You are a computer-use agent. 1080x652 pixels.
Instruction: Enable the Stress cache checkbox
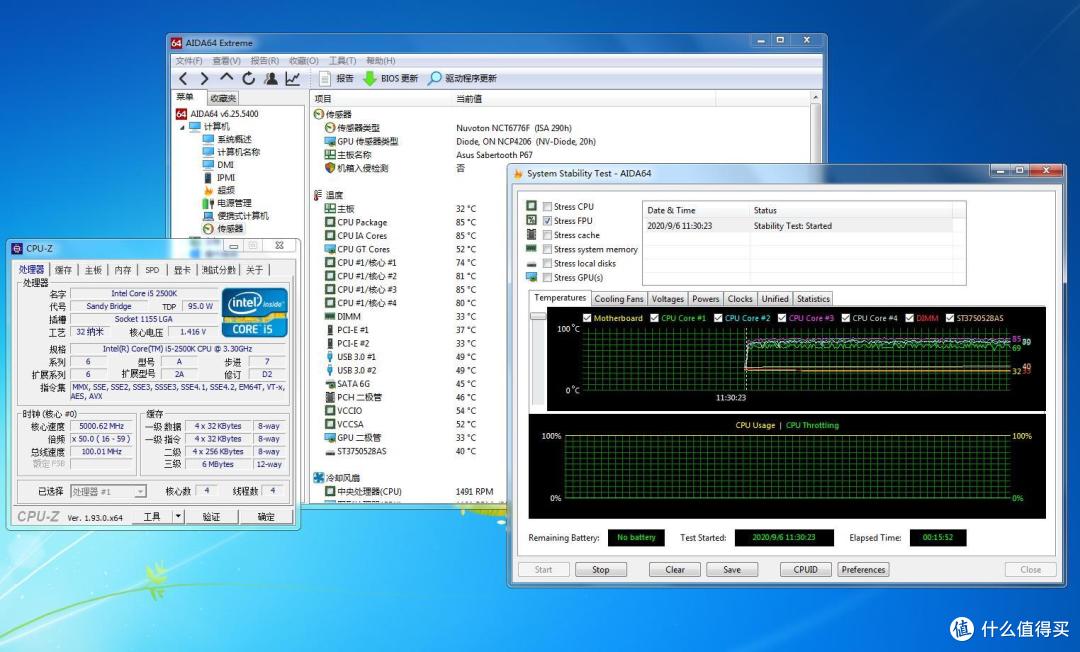pos(547,235)
